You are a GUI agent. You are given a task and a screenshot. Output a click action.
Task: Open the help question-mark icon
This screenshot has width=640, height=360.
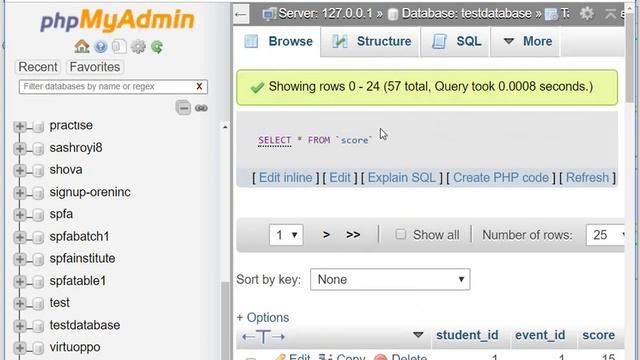100,47
